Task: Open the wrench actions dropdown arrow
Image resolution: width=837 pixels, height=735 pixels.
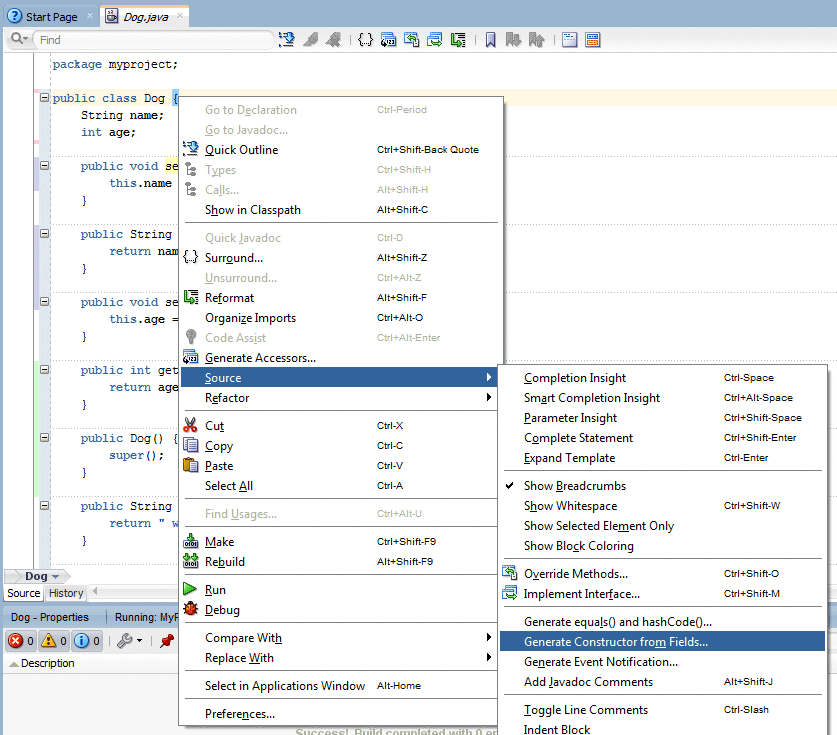Action: click(x=139, y=641)
